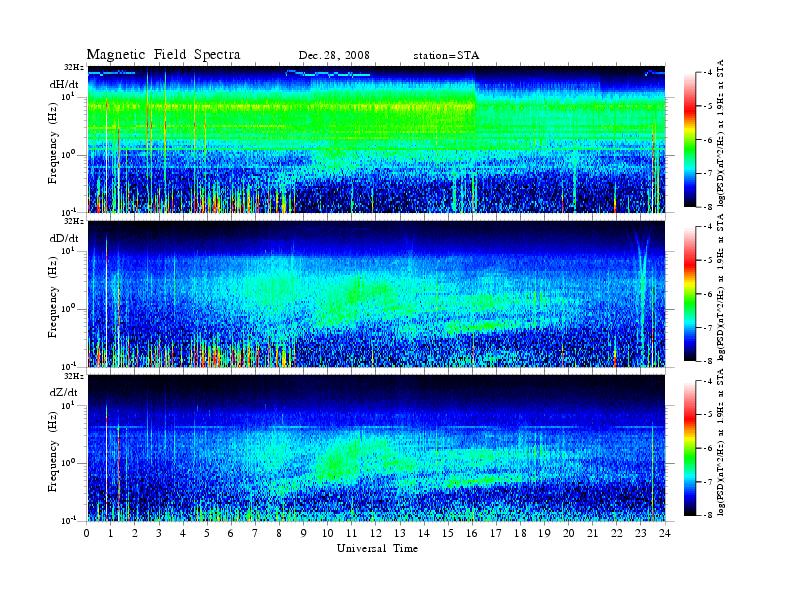Click hour 24 on the Universal Time axis
Screen dimensions: 792x612
coord(665,533)
